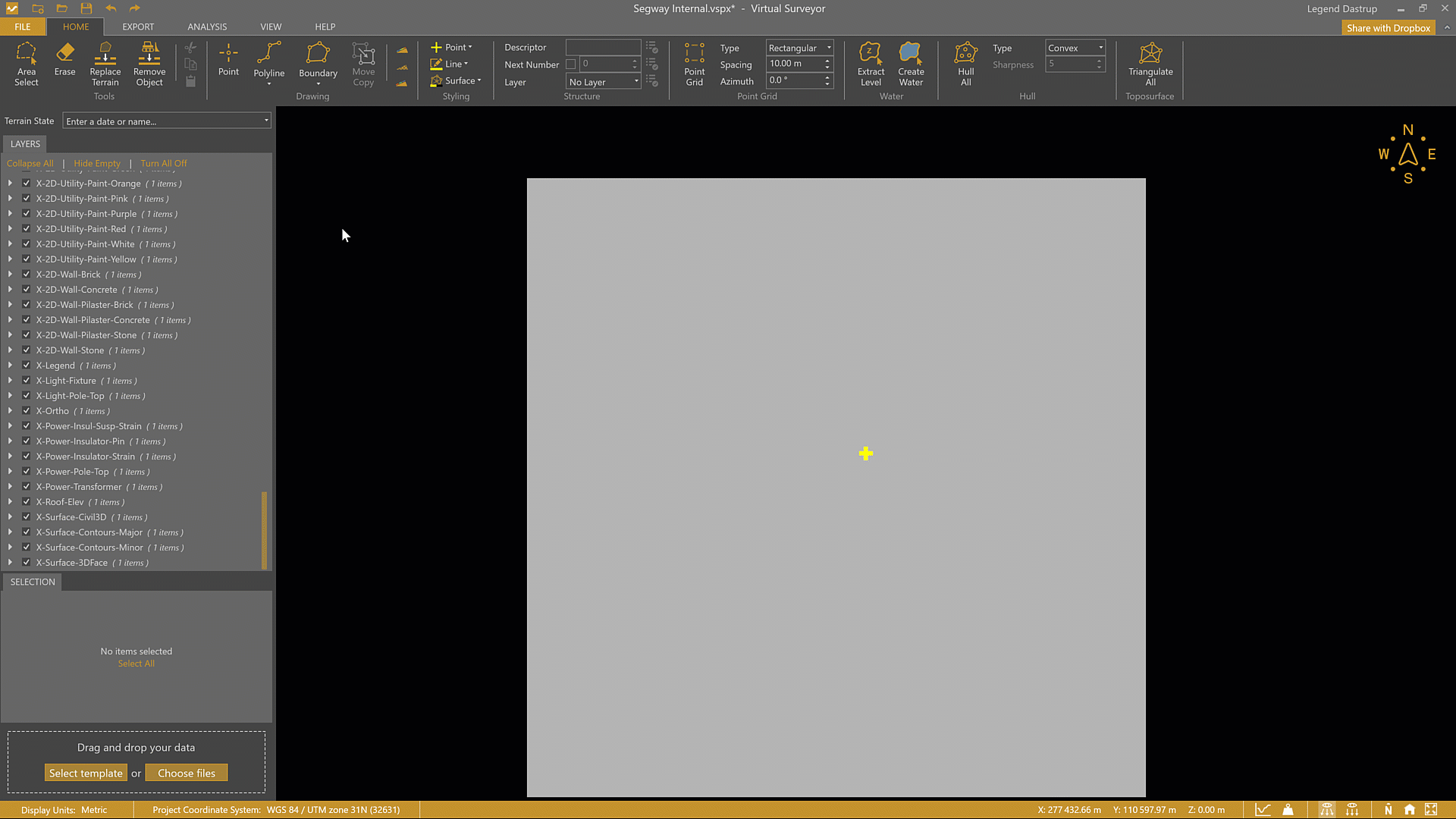The image size is (1456, 819).
Task: Start the Polyline drawing tool
Action: 268,59
